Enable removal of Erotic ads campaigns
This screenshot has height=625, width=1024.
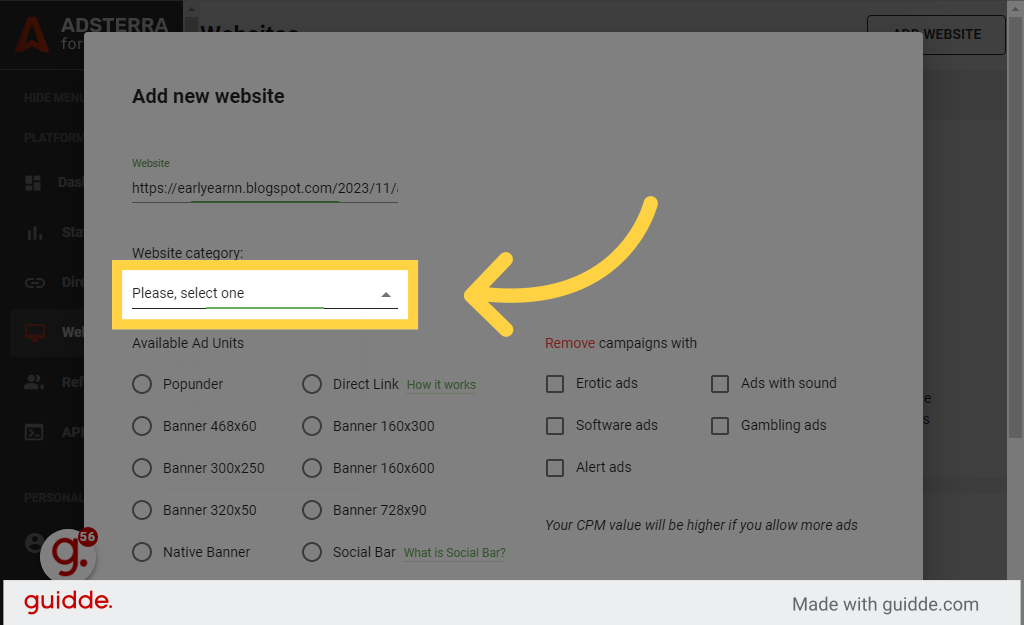[555, 383]
